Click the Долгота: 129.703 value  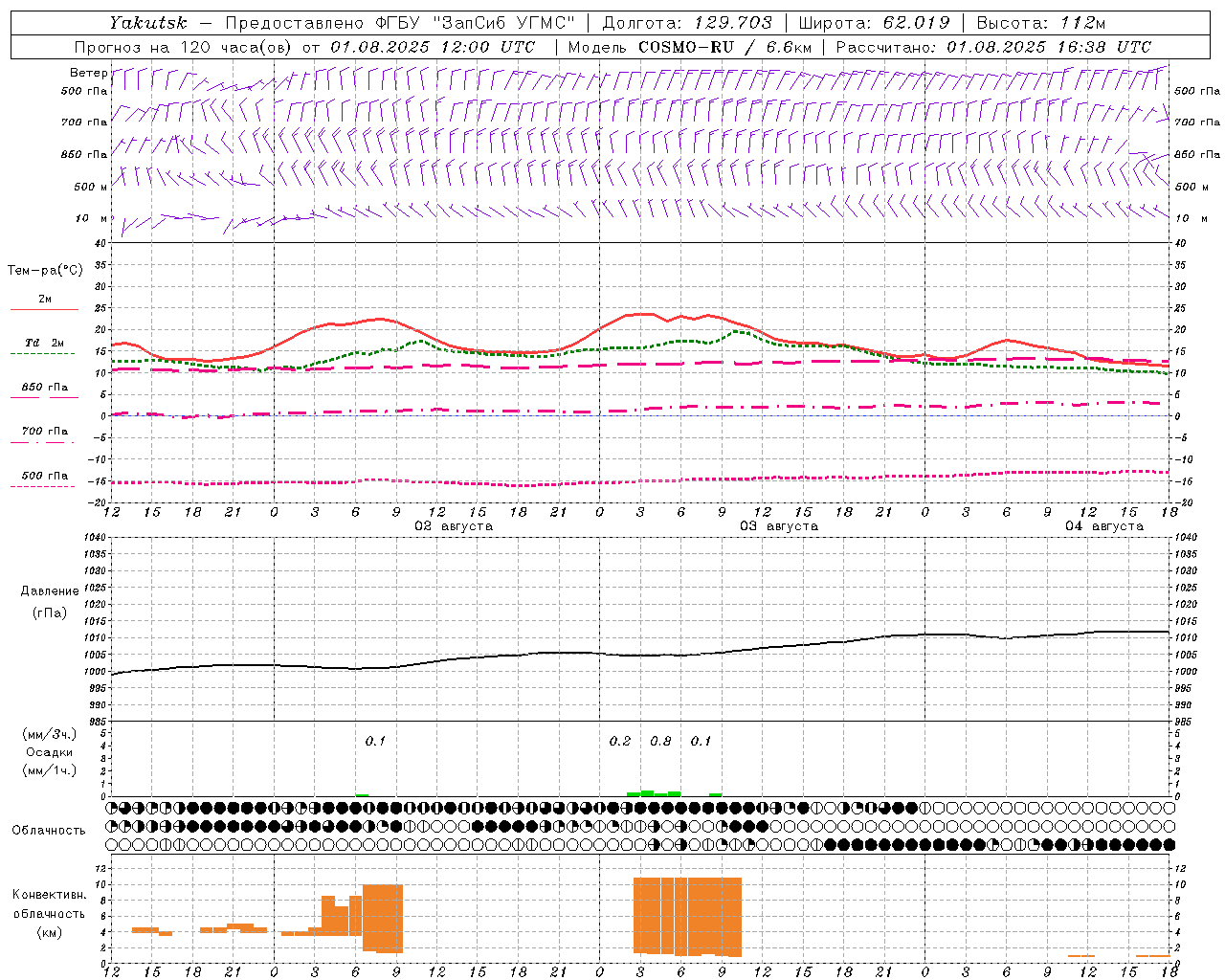pyautogui.click(x=686, y=23)
